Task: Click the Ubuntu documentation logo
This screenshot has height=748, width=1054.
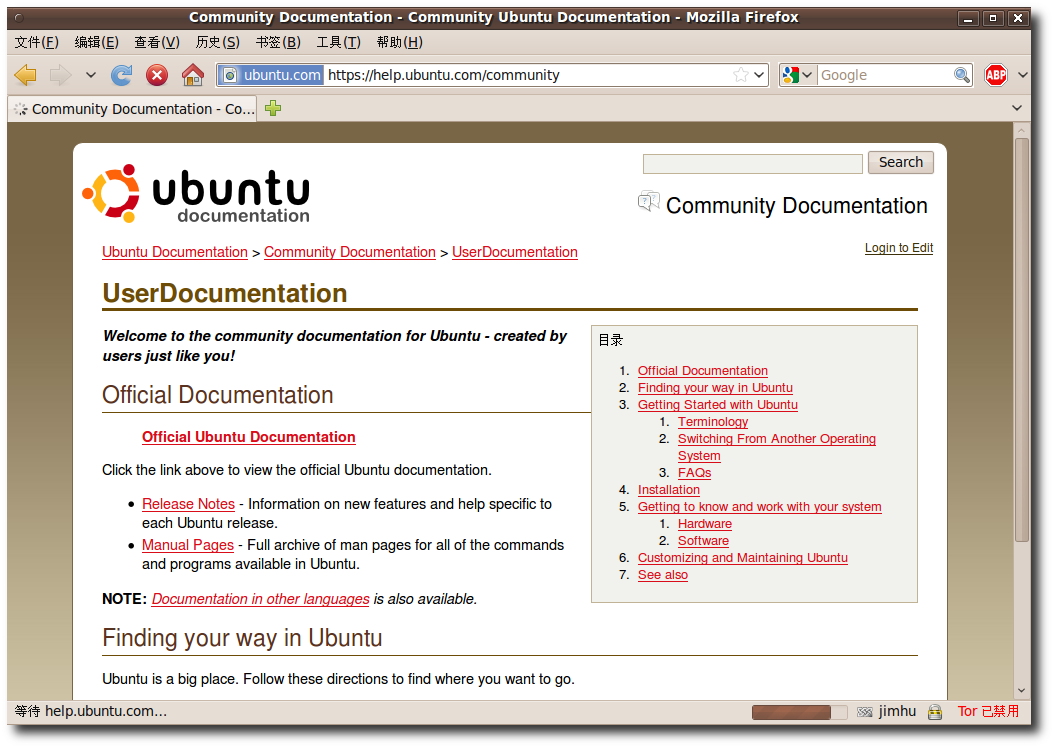Action: [196, 194]
